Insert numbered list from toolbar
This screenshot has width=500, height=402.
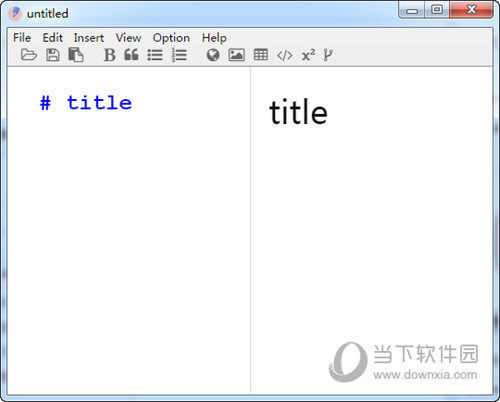[x=179, y=55]
